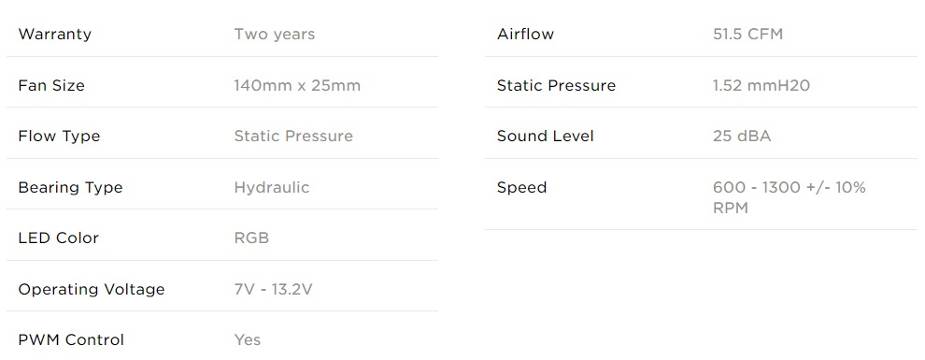Select the 140mm x 25mm value
The height and width of the screenshot is (360, 925).
click(x=297, y=86)
